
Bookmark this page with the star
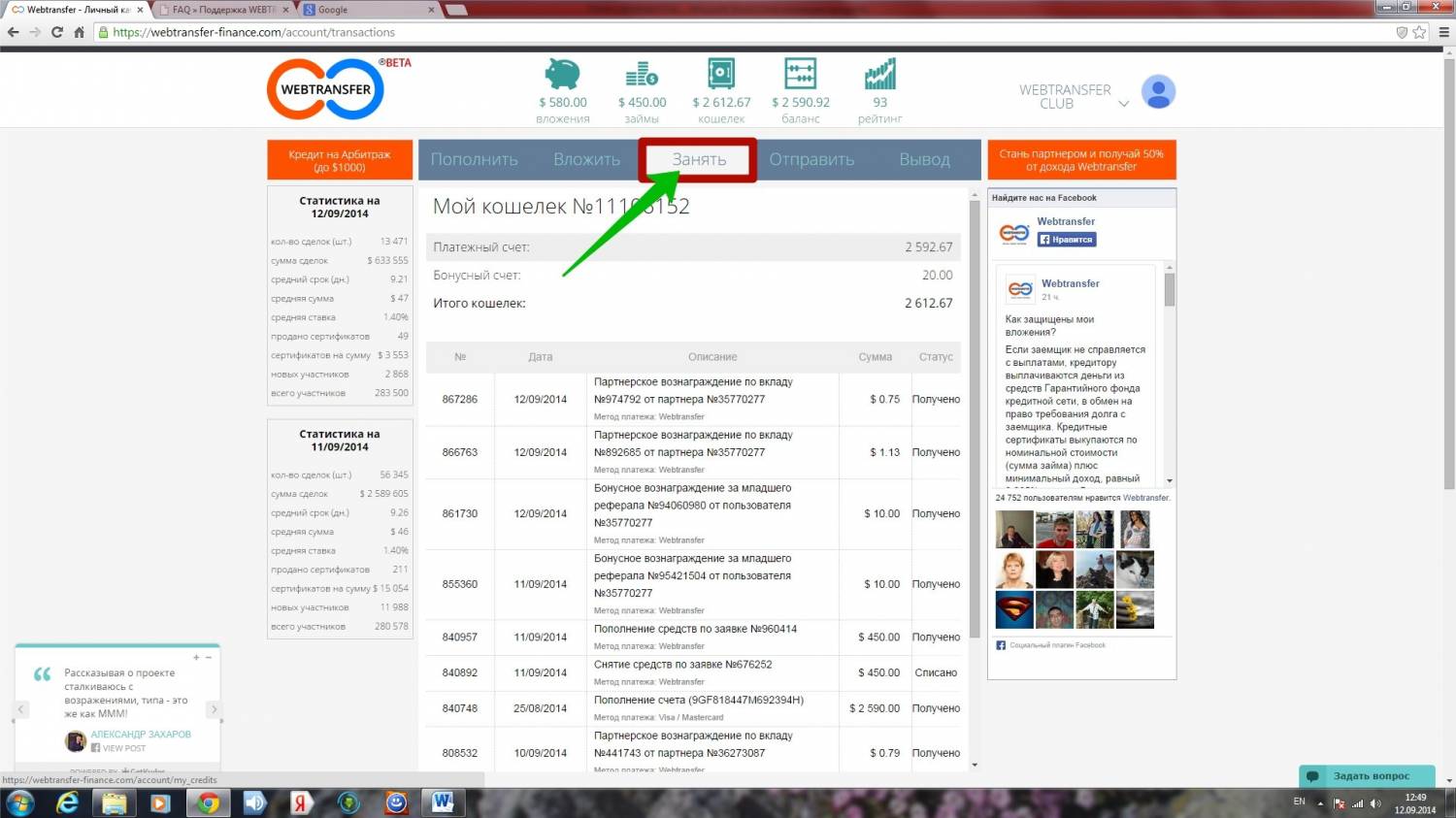tap(1420, 32)
